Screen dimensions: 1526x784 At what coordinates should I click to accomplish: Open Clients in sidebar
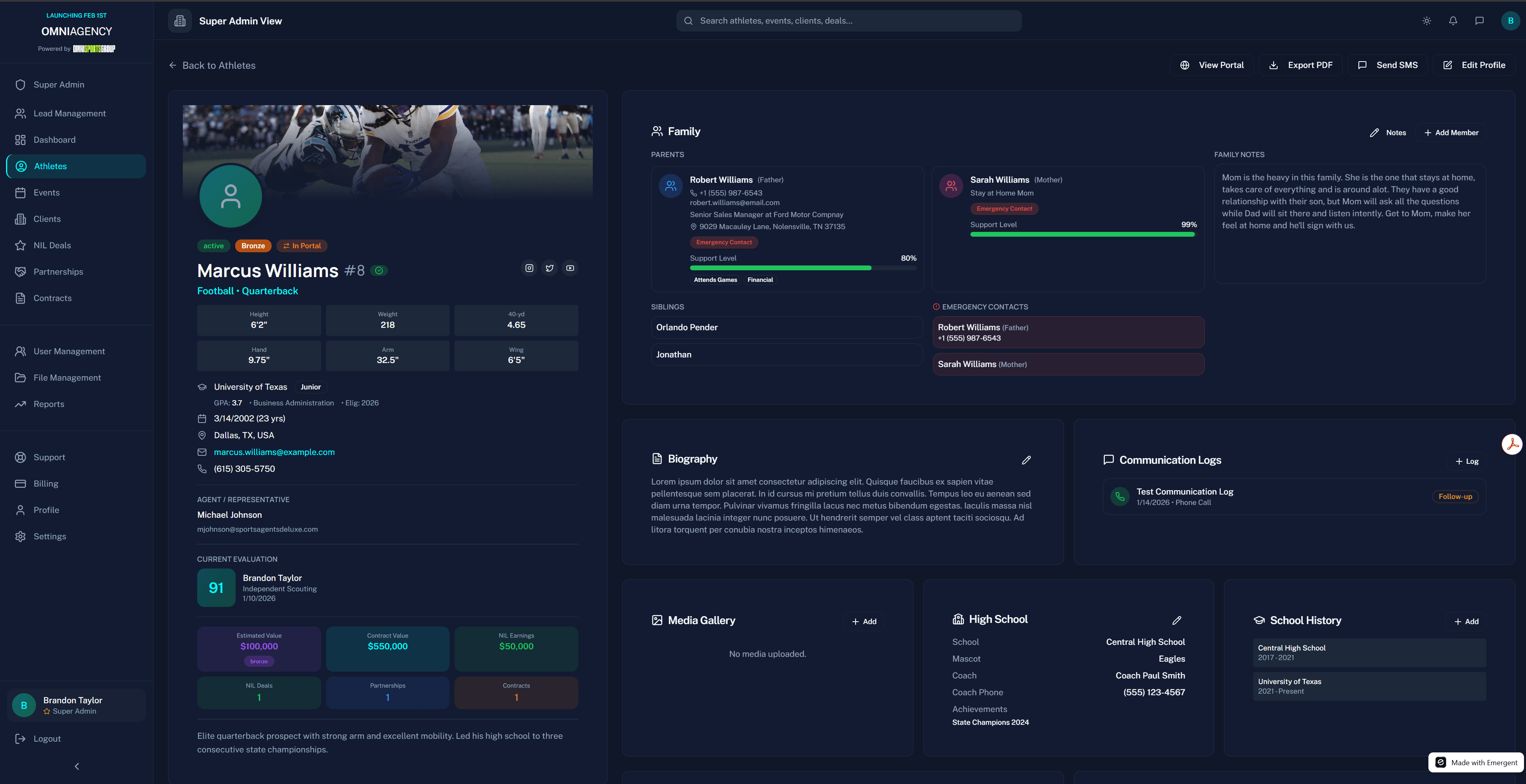[x=76, y=219]
